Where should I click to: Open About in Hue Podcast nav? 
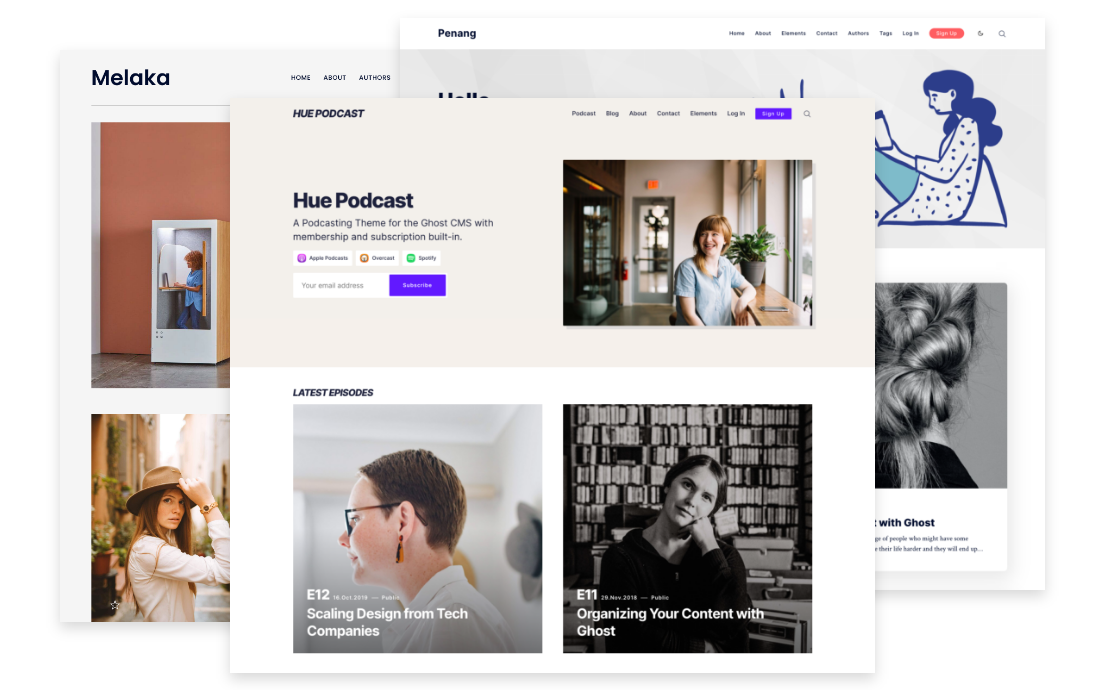638,113
